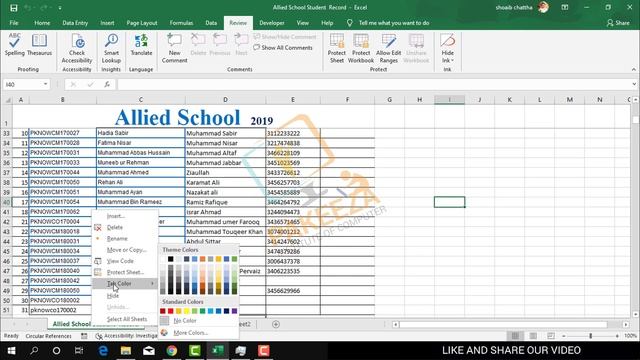Click the Tell me what you want search box
Screen dimensions: 640x360
(394, 23)
